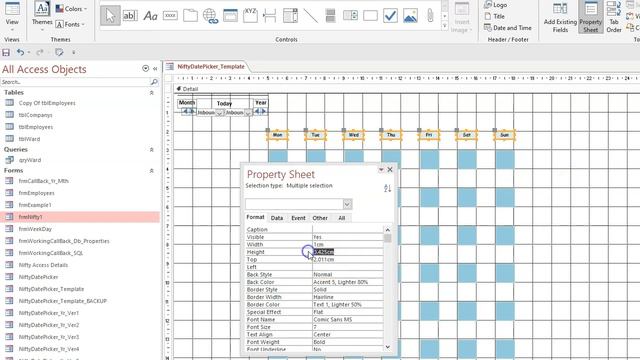
Task: Switch to the All tab
Action: (342, 218)
